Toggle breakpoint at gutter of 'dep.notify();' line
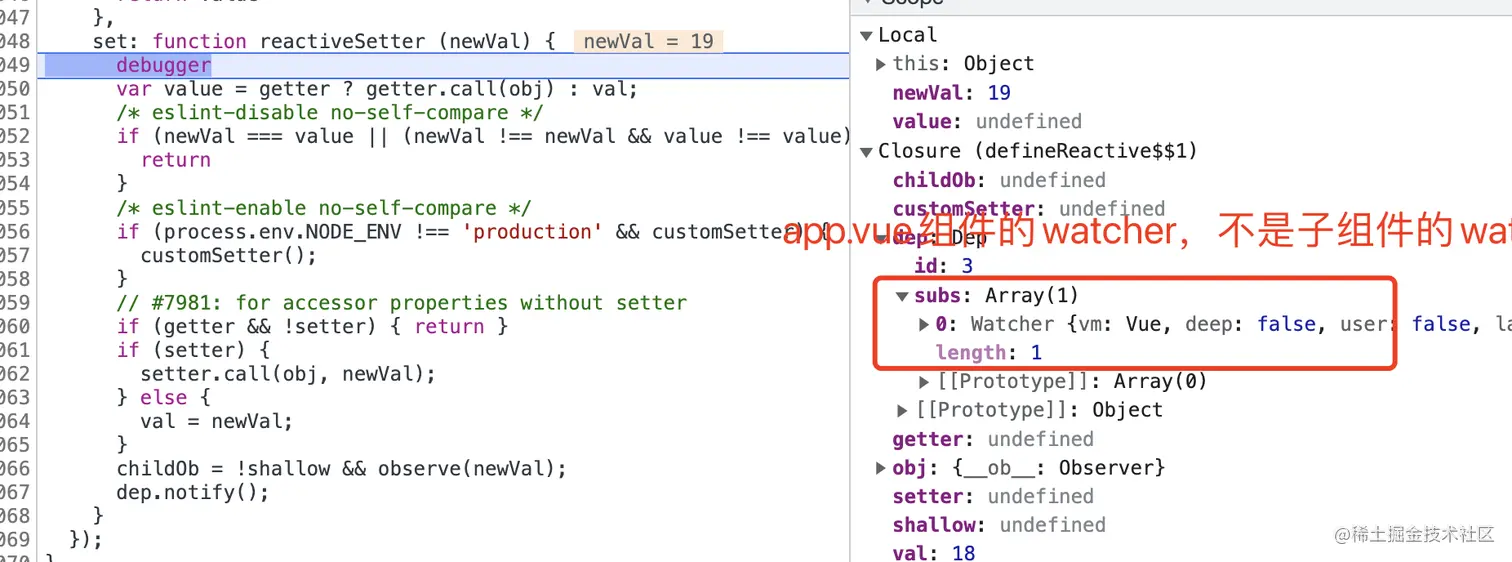Screen dimensions: 1512x562 (x=16, y=492)
